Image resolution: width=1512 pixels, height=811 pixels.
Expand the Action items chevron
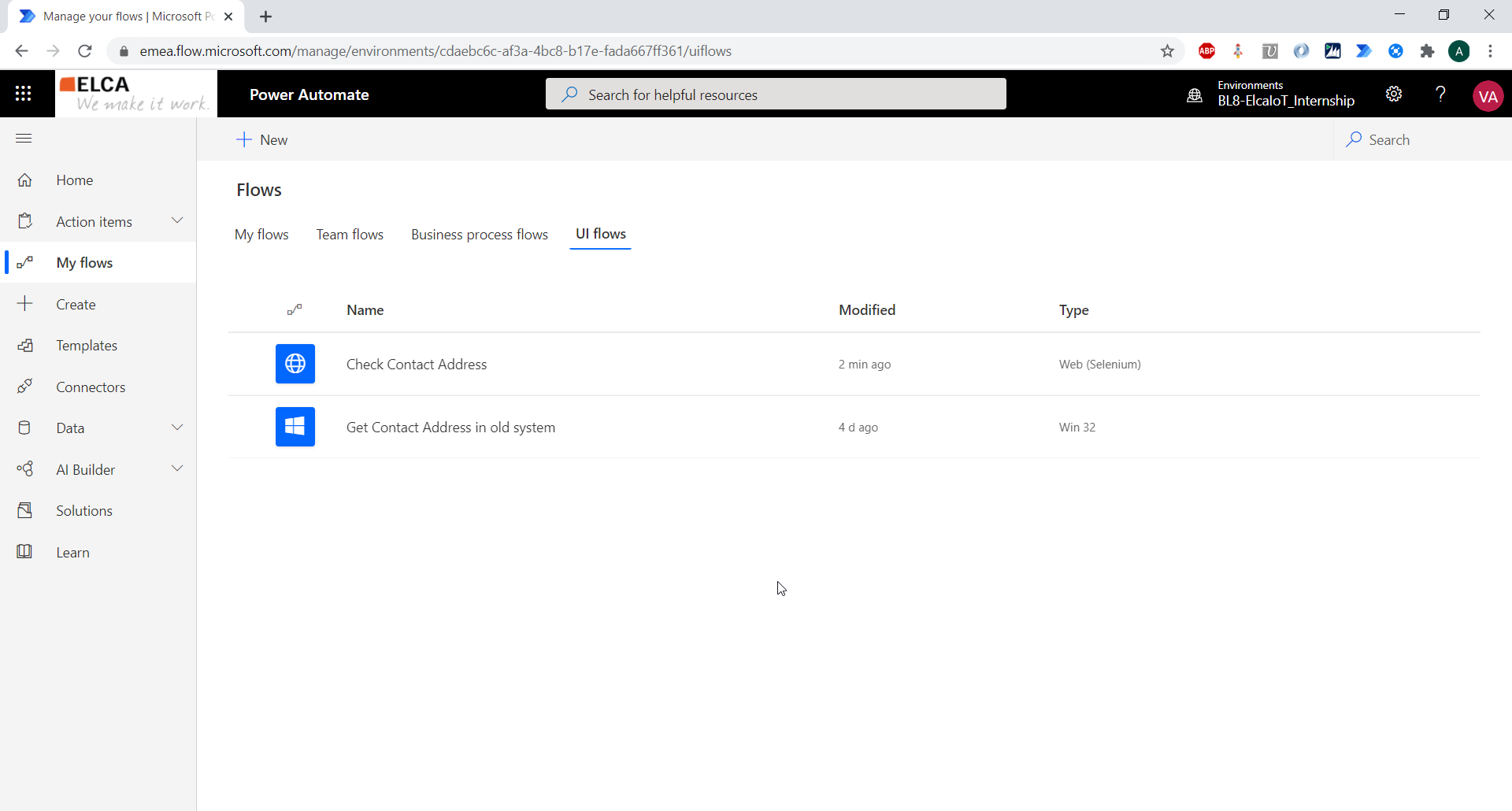[177, 220]
